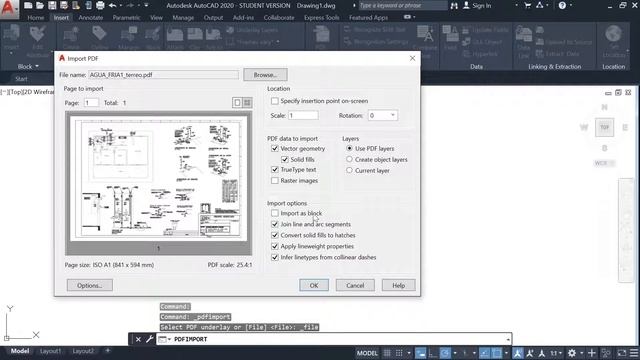This screenshot has width=640, height=360.
Task: Click the Page number input field
Action: coord(91,103)
